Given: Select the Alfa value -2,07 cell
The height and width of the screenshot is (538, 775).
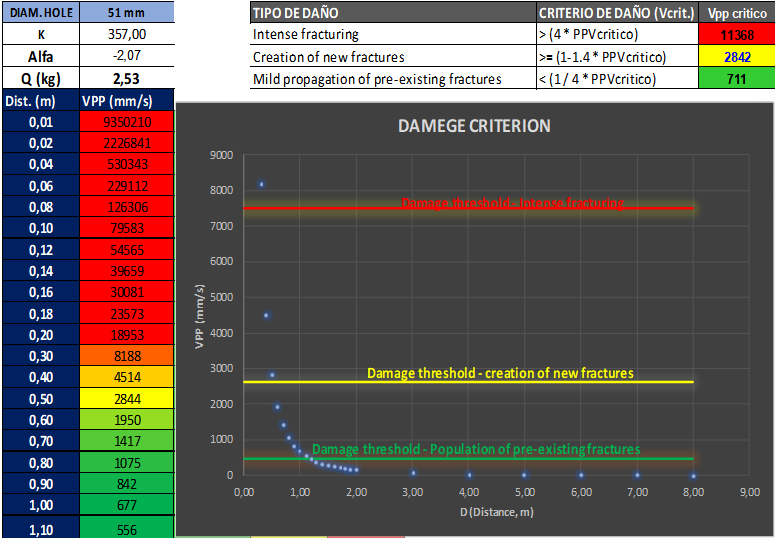Looking at the screenshot, I should pos(127,56).
